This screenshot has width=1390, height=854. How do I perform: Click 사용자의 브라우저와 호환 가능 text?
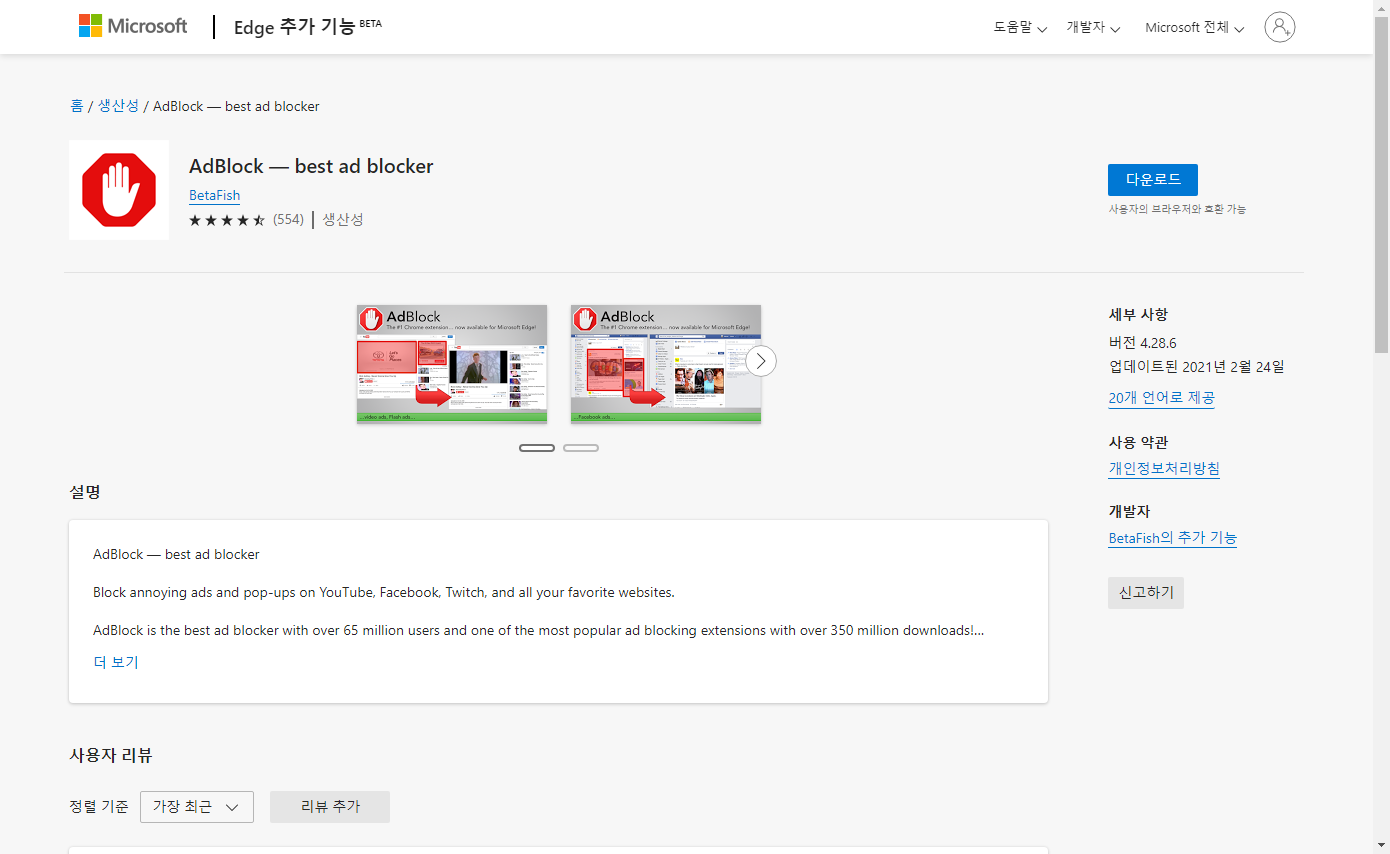click(1177, 209)
